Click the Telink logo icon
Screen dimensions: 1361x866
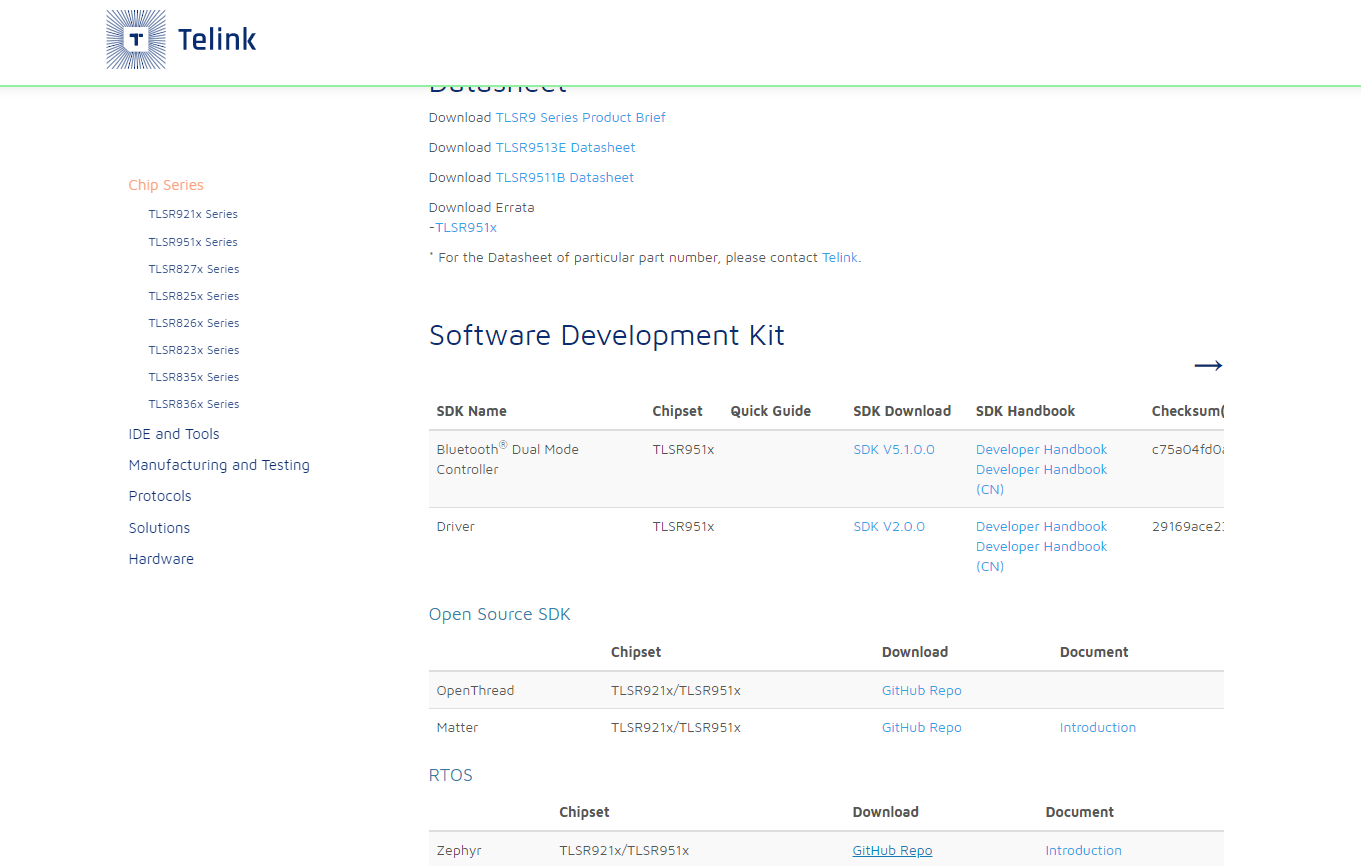(136, 40)
